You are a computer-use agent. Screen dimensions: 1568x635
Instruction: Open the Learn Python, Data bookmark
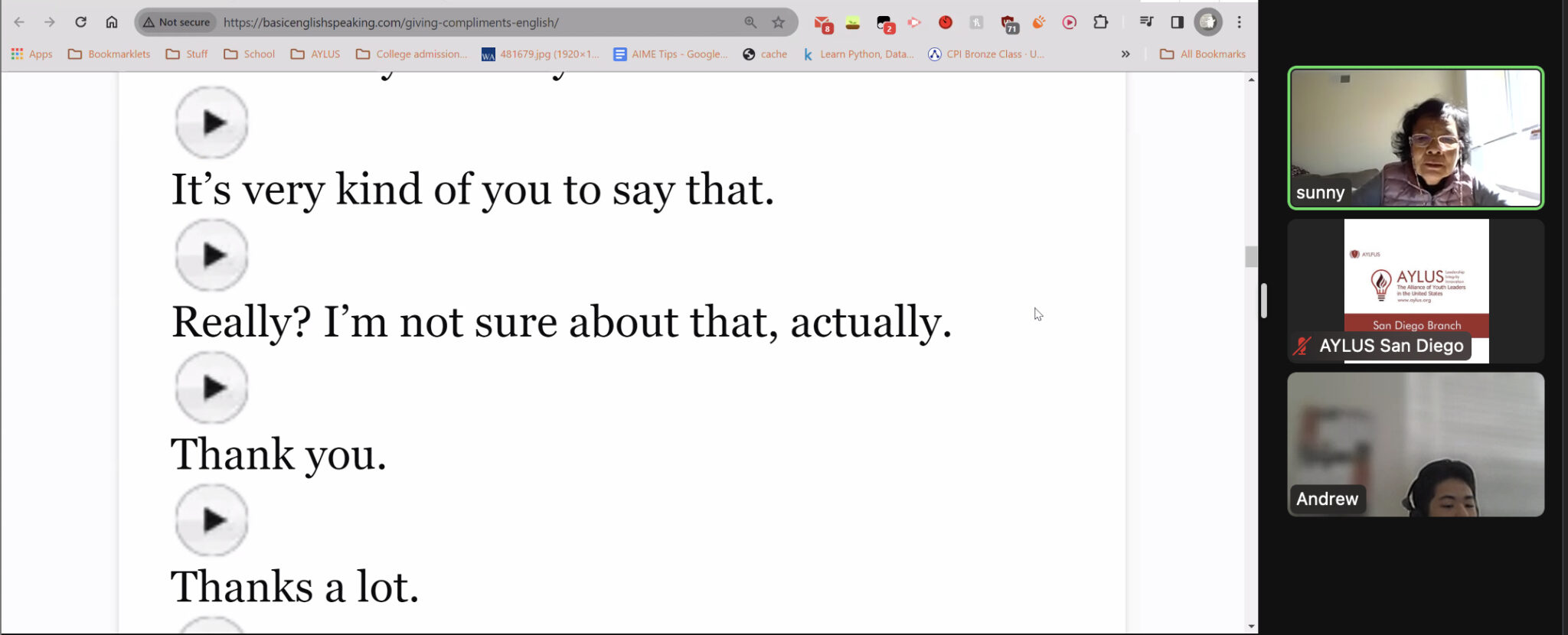(858, 54)
